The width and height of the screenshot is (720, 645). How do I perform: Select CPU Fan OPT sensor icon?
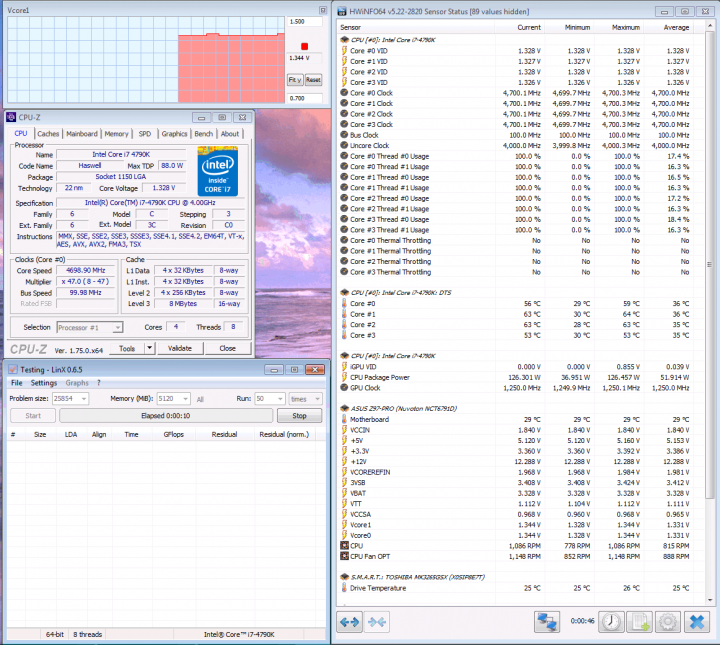tap(344, 556)
